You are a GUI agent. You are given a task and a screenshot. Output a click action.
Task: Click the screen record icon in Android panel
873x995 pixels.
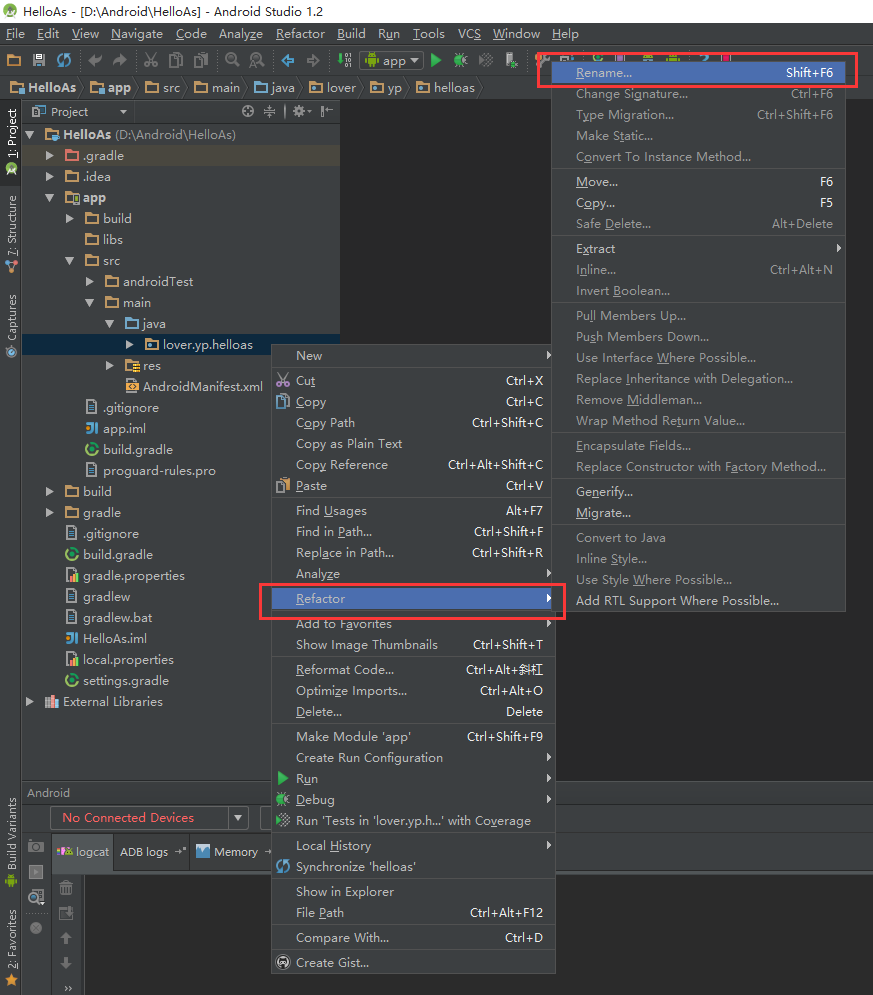pos(36,872)
